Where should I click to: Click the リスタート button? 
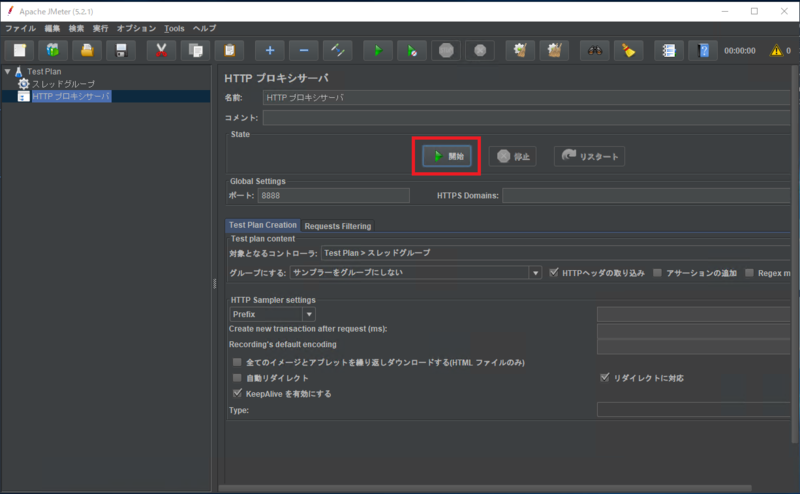(x=589, y=156)
